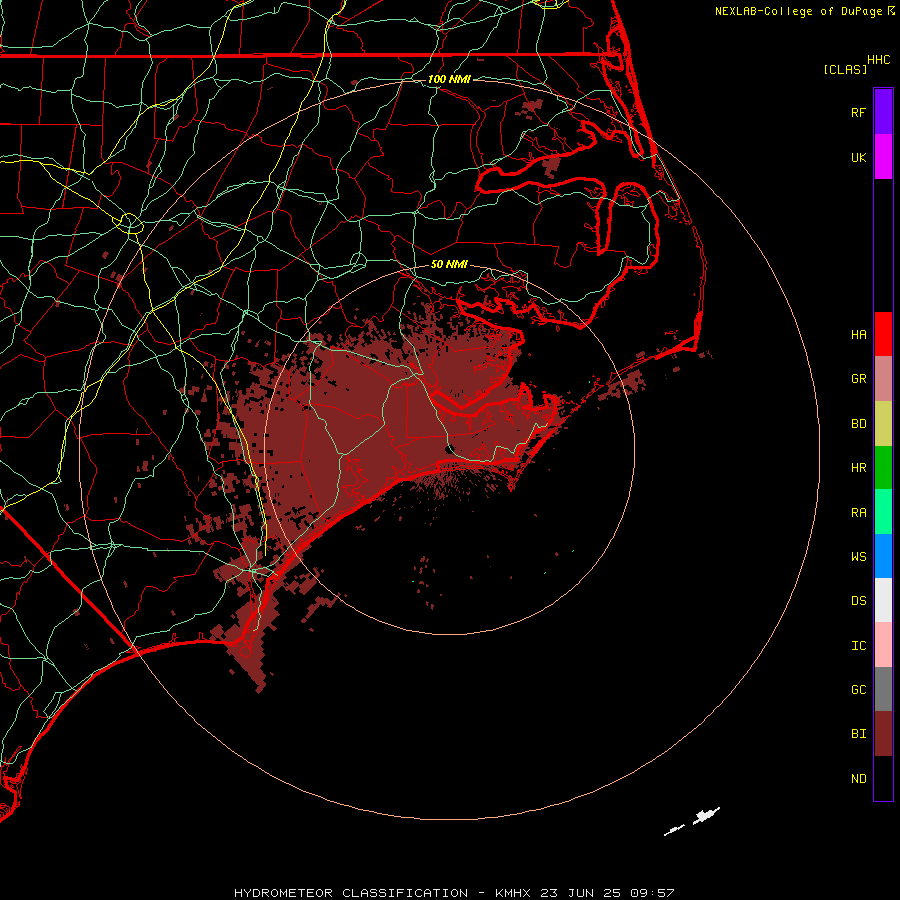
Task: Click the IC legend label
Action: coord(858,646)
